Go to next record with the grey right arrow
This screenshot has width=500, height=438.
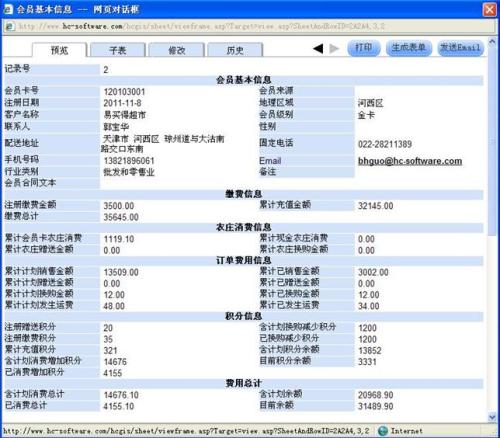[x=334, y=49]
